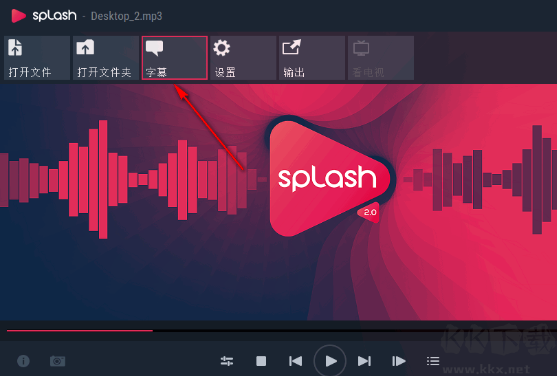Image resolution: width=557 pixels, height=376 pixels.
Task: Skip to next track
Action: click(364, 361)
